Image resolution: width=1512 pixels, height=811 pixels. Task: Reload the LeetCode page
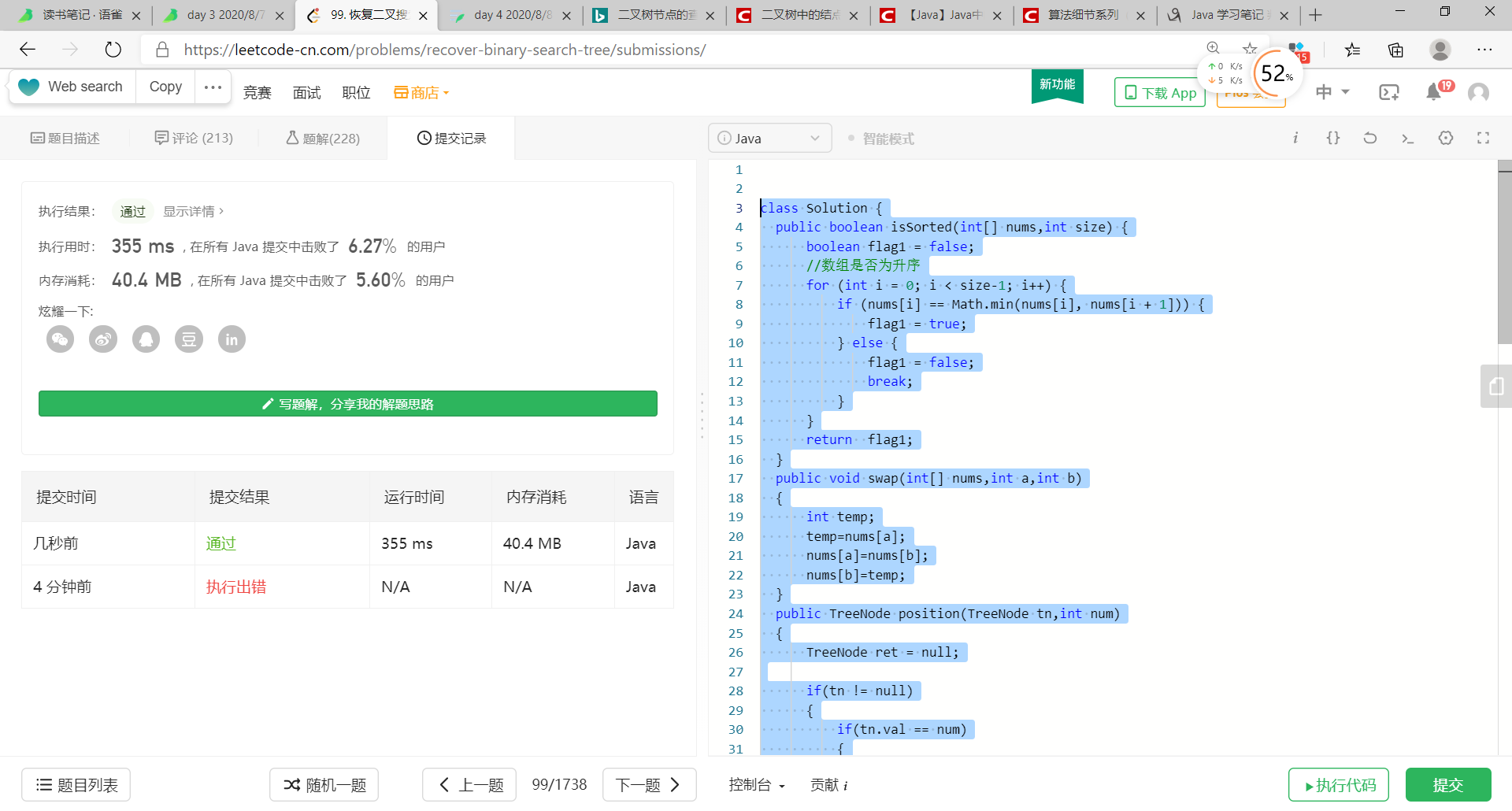pos(113,50)
